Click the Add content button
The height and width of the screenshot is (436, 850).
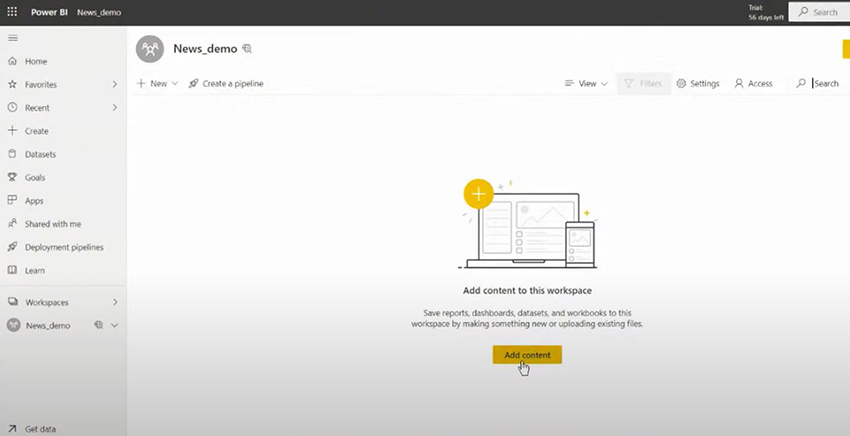(527, 355)
